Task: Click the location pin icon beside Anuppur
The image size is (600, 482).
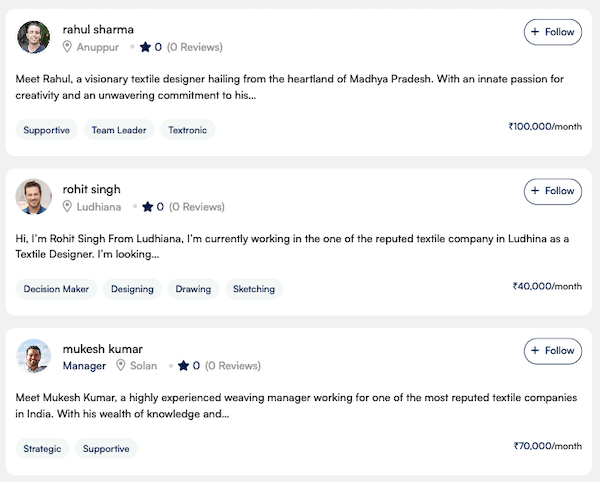Action: coord(68,46)
